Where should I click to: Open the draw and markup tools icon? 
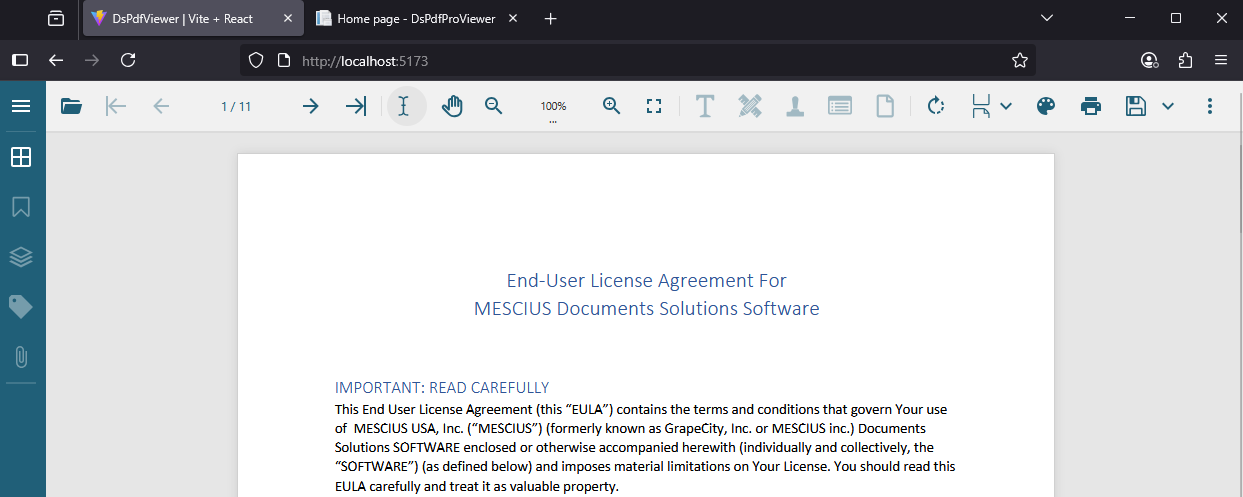[750, 106]
